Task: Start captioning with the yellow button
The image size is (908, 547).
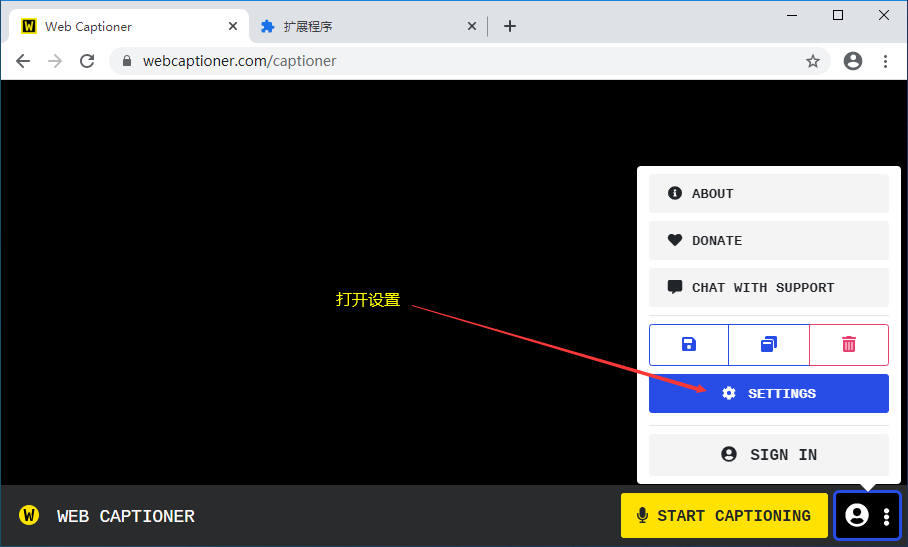Action: pyautogui.click(x=724, y=516)
